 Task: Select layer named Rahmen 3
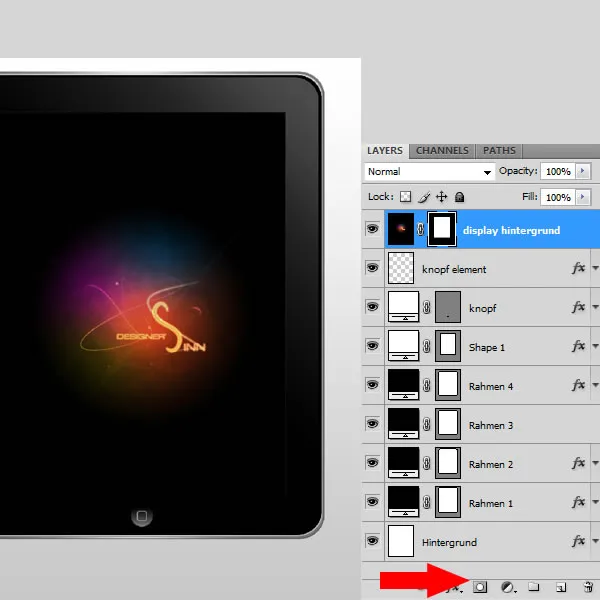coord(491,426)
